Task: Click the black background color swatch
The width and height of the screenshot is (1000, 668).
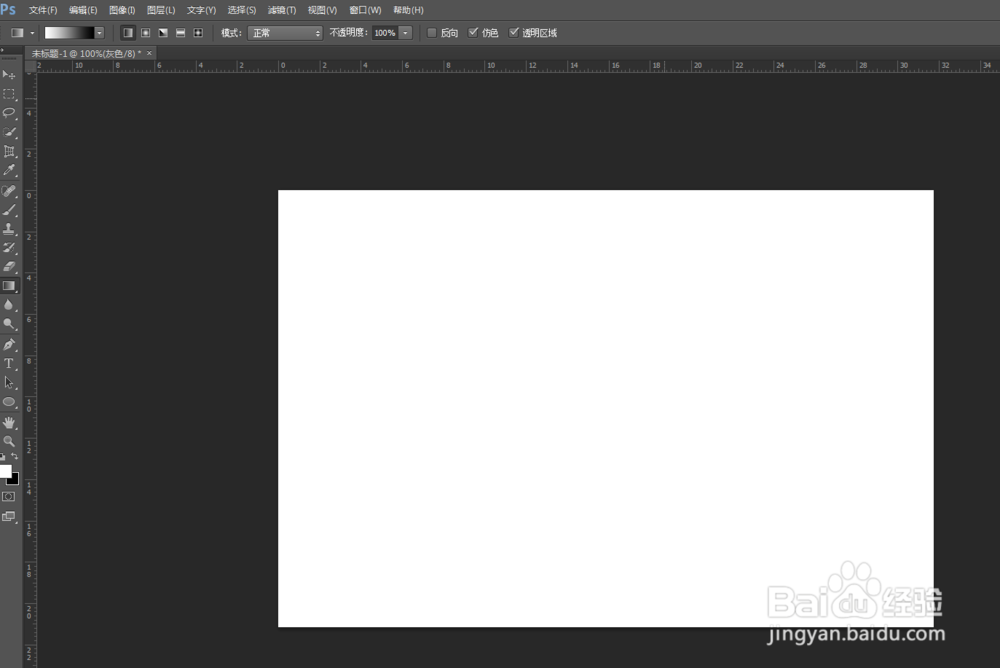Action: coord(15,480)
